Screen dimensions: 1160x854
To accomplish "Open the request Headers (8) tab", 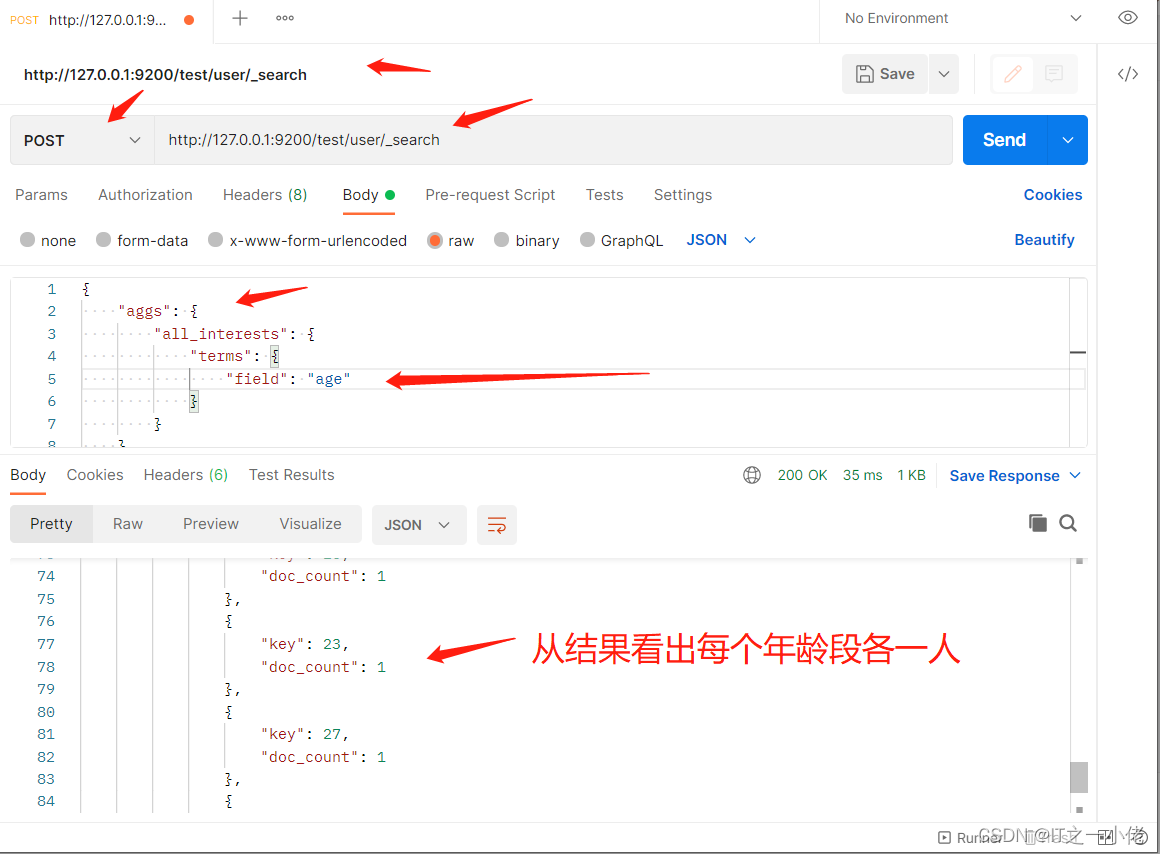I will (265, 195).
